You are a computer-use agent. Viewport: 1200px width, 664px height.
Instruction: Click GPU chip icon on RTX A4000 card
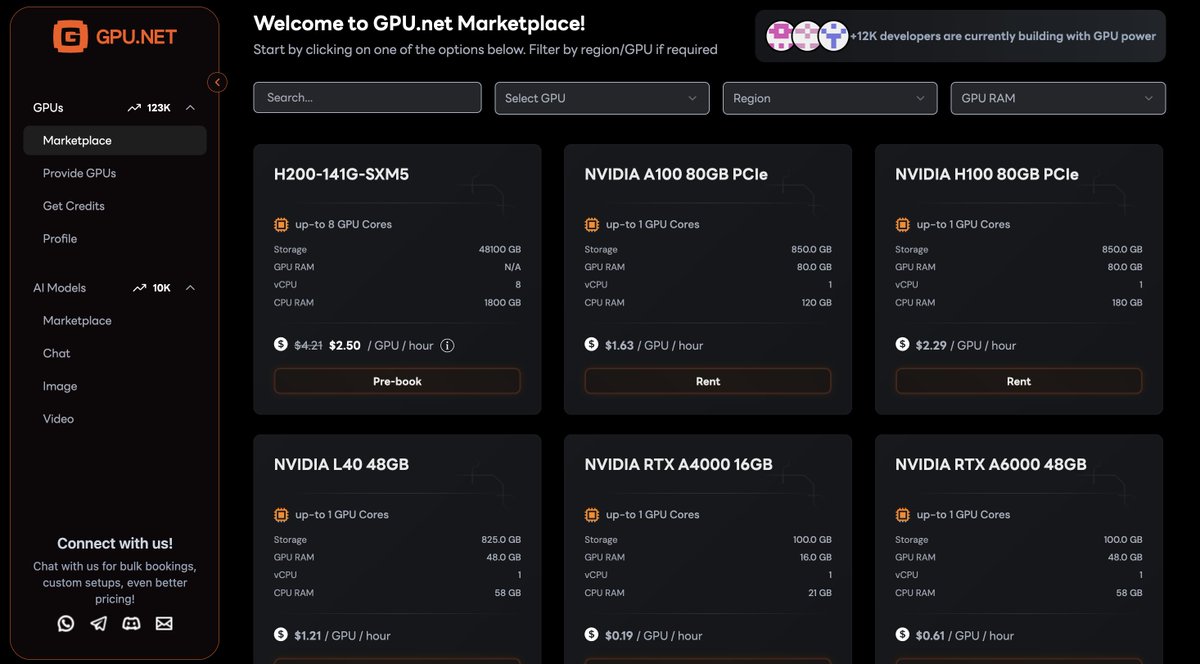click(592, 514)
